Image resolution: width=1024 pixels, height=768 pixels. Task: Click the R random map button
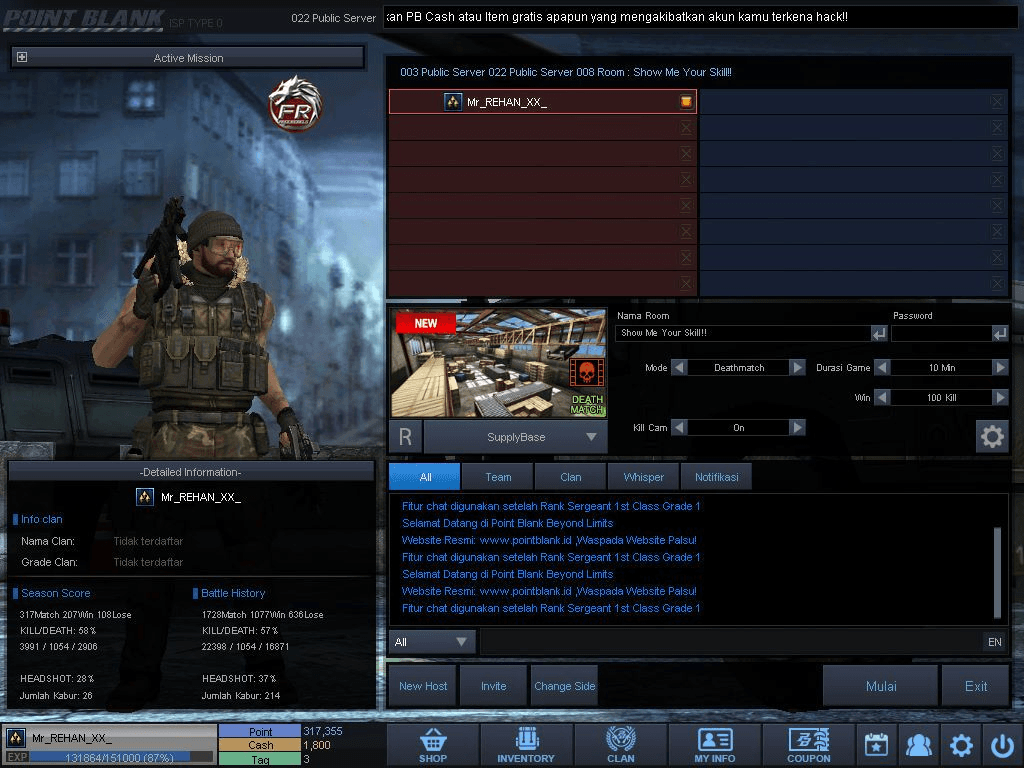pyautogui.click(x=405, y=437)
